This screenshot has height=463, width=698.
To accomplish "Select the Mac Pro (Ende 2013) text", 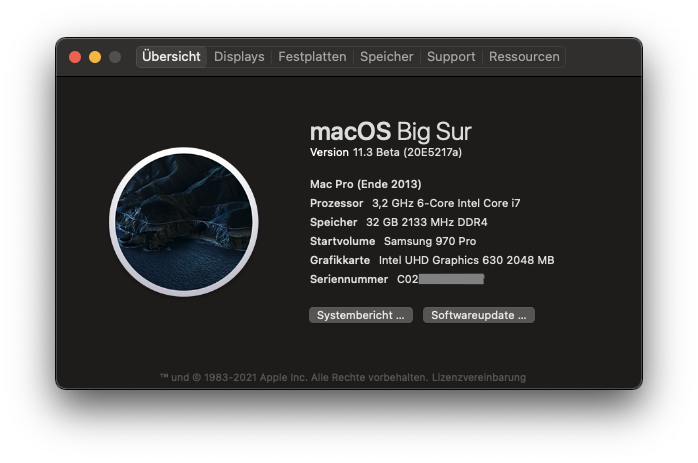I will click(365, 184).
